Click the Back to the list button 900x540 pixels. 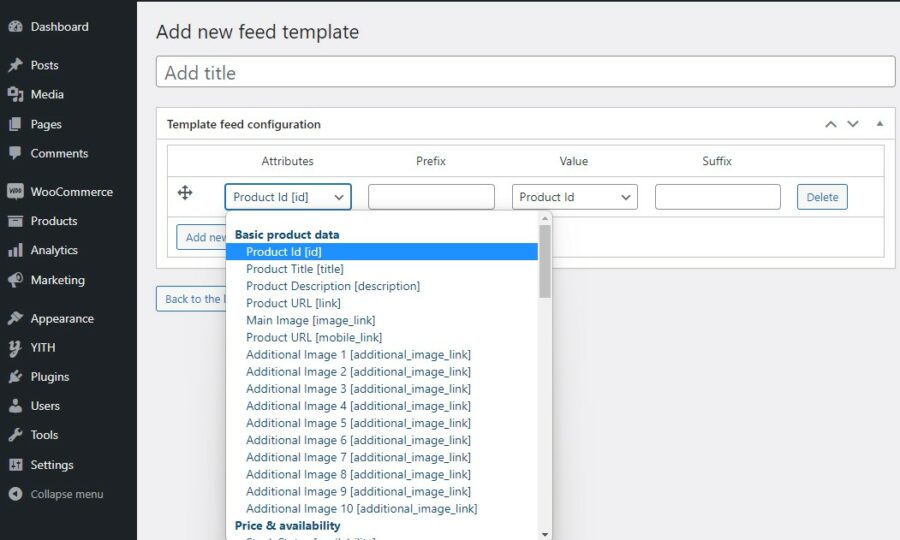192,299
